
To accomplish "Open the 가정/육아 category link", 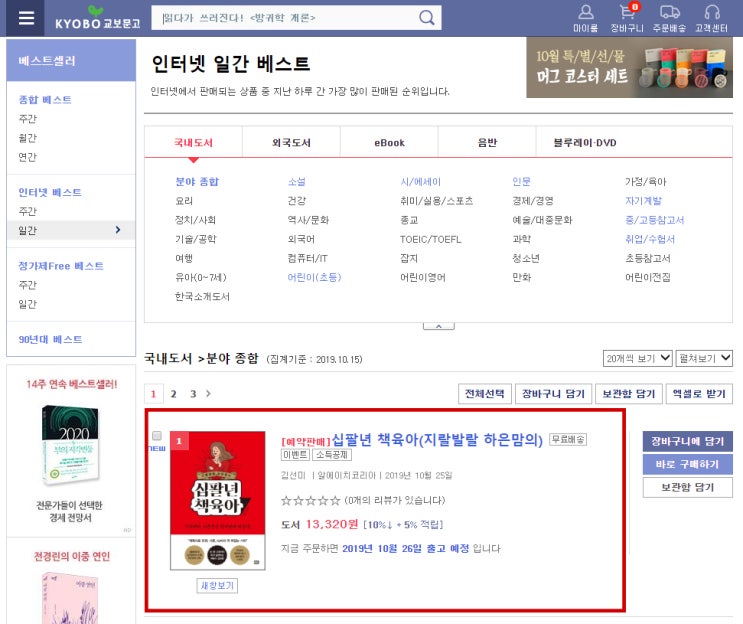I will (x=645, y=181).
